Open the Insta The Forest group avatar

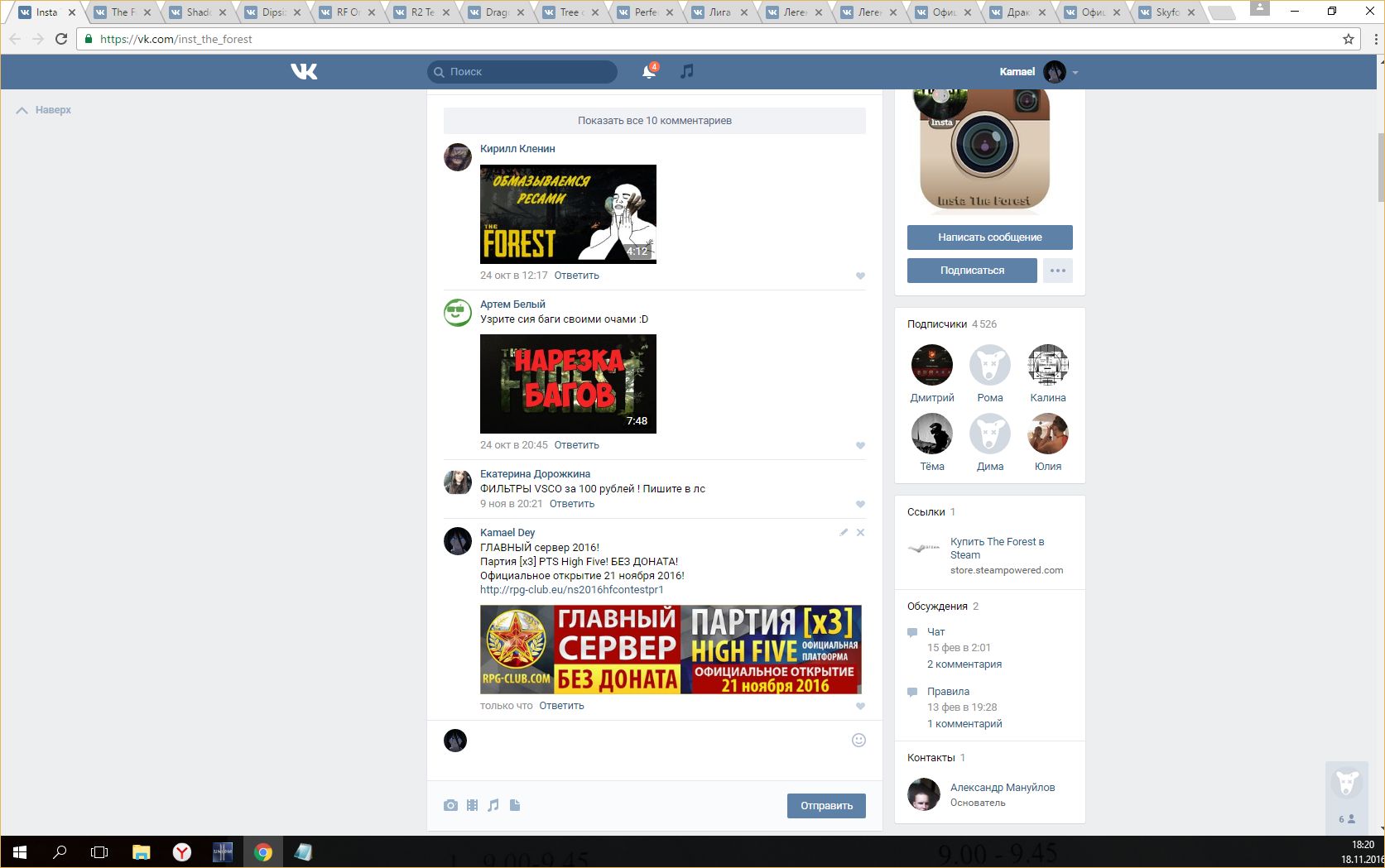coord(984,151)
